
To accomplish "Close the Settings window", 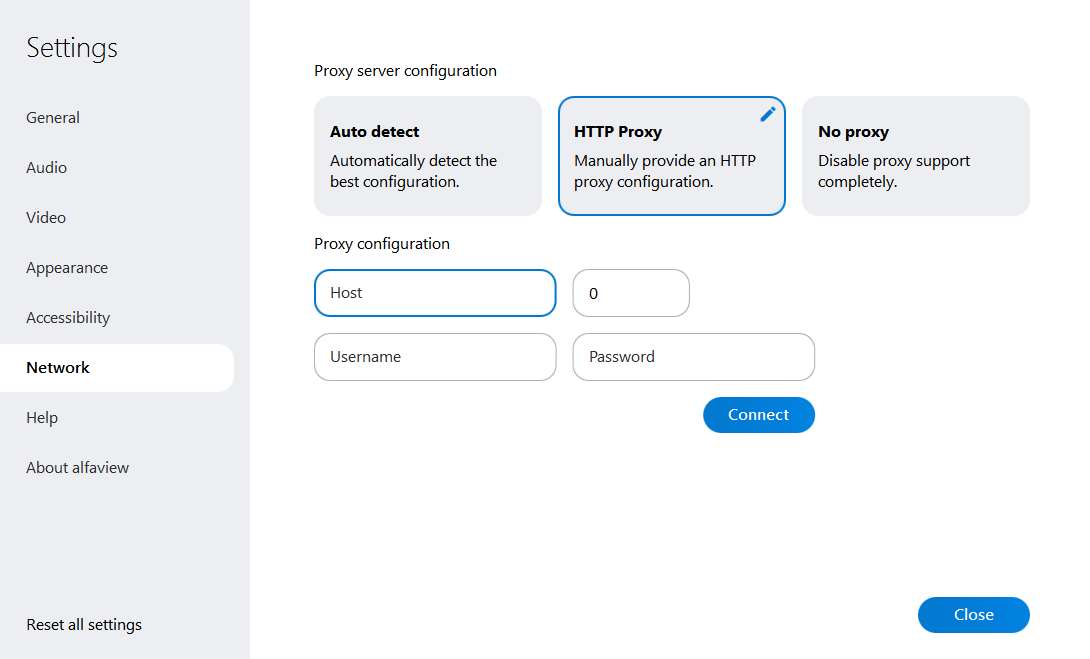I will (973, 615).
